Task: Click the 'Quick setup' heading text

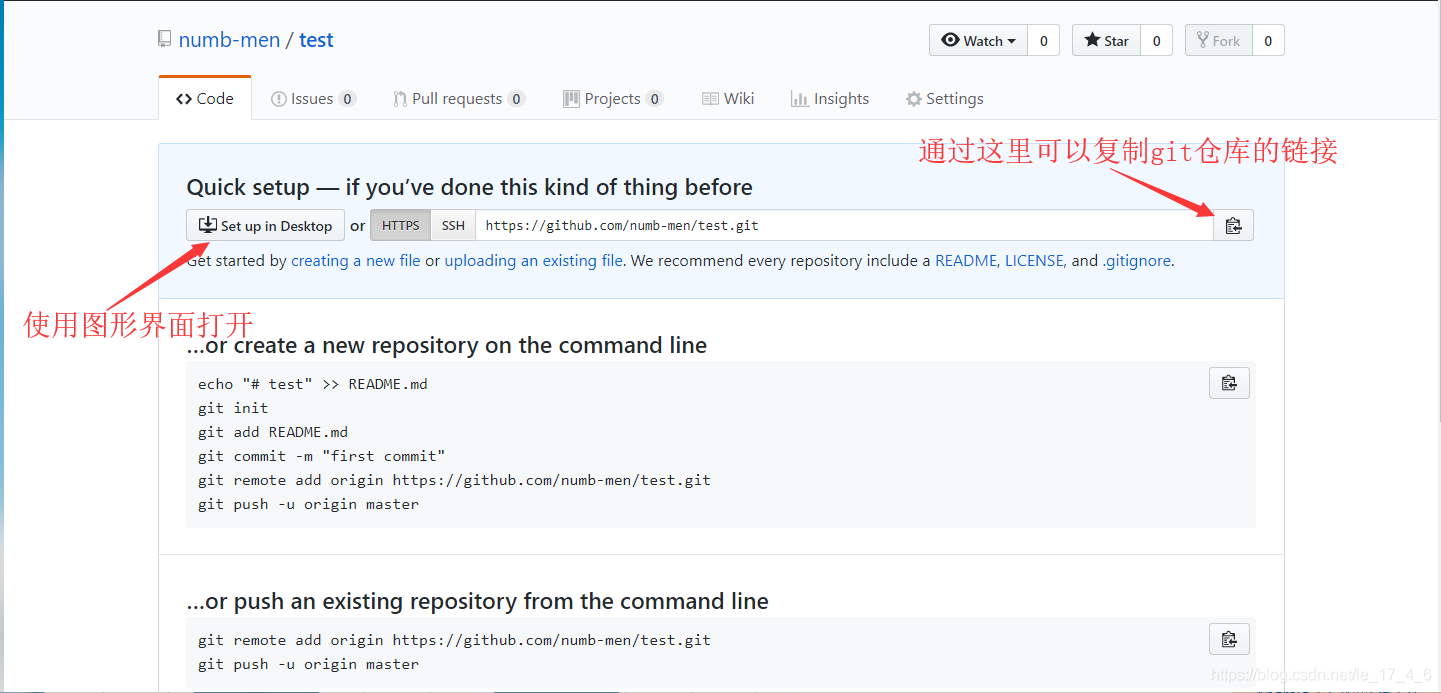Action: (x=469, y=187)
